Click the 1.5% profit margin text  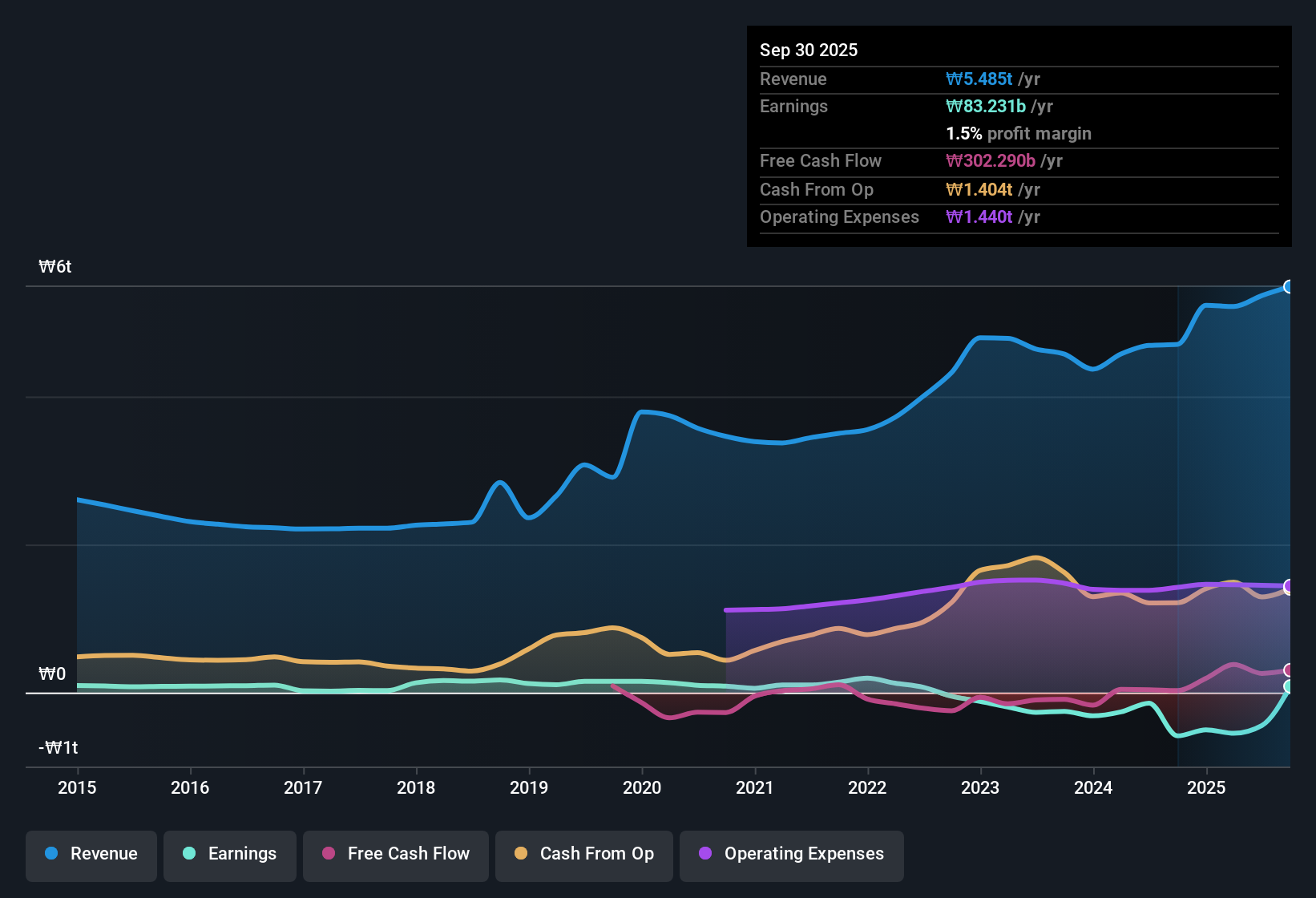pos(1019,134)
